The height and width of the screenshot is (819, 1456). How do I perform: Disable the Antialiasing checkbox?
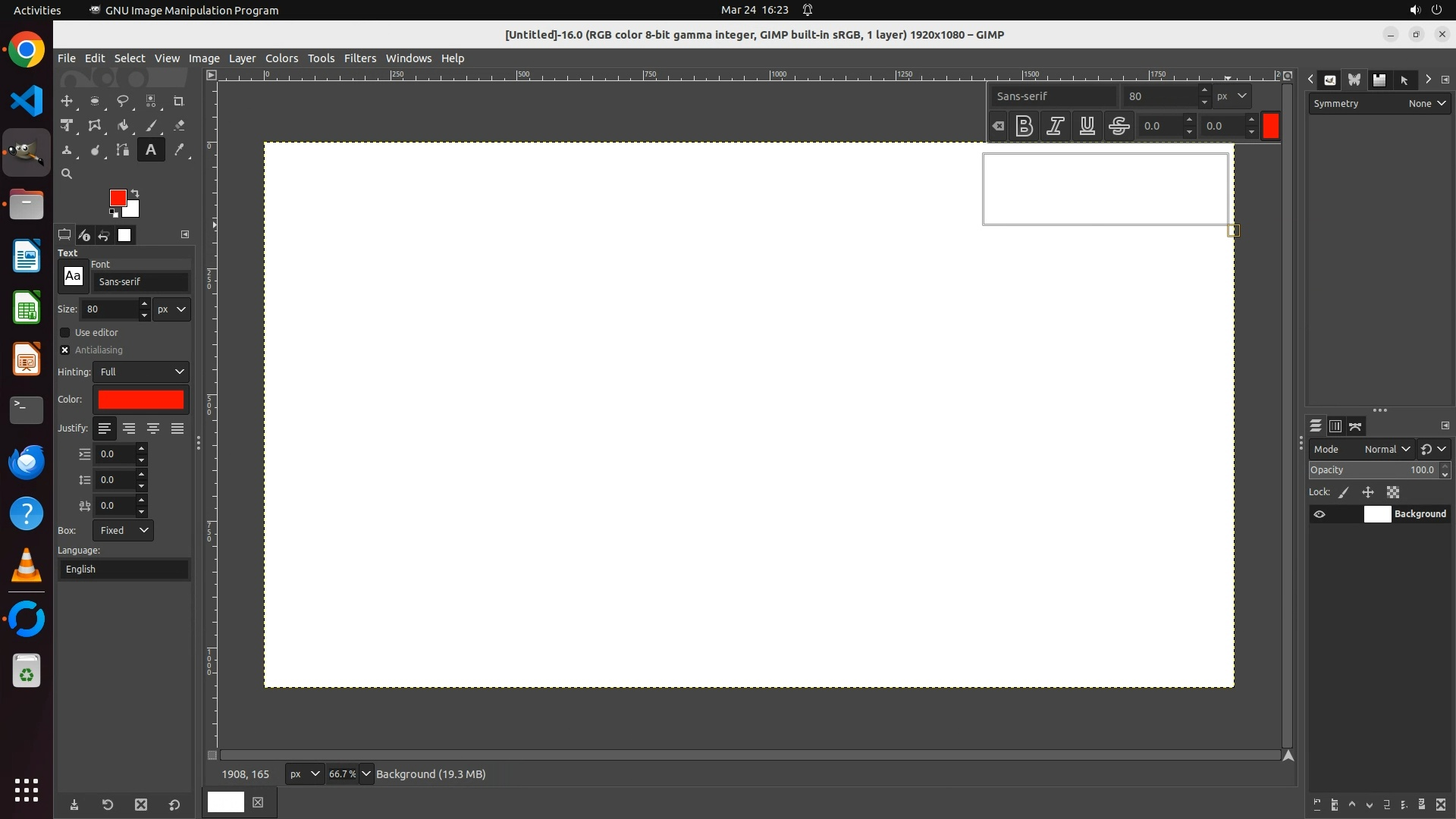[x=65, y=350]
